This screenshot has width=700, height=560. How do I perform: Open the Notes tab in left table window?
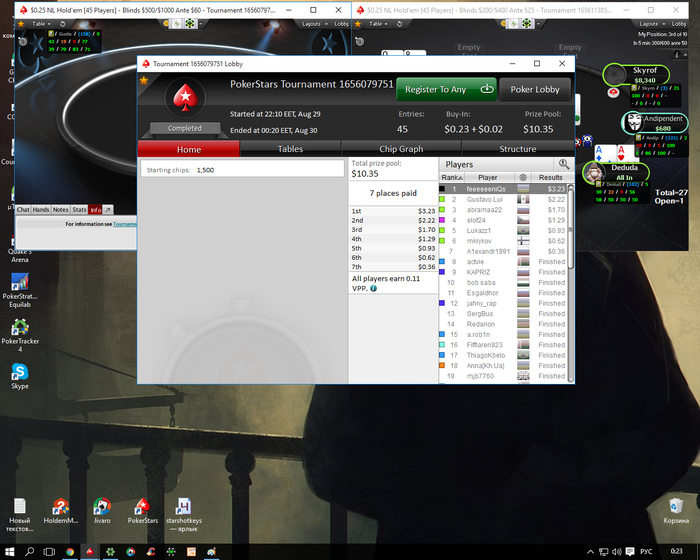click(60, 209)
